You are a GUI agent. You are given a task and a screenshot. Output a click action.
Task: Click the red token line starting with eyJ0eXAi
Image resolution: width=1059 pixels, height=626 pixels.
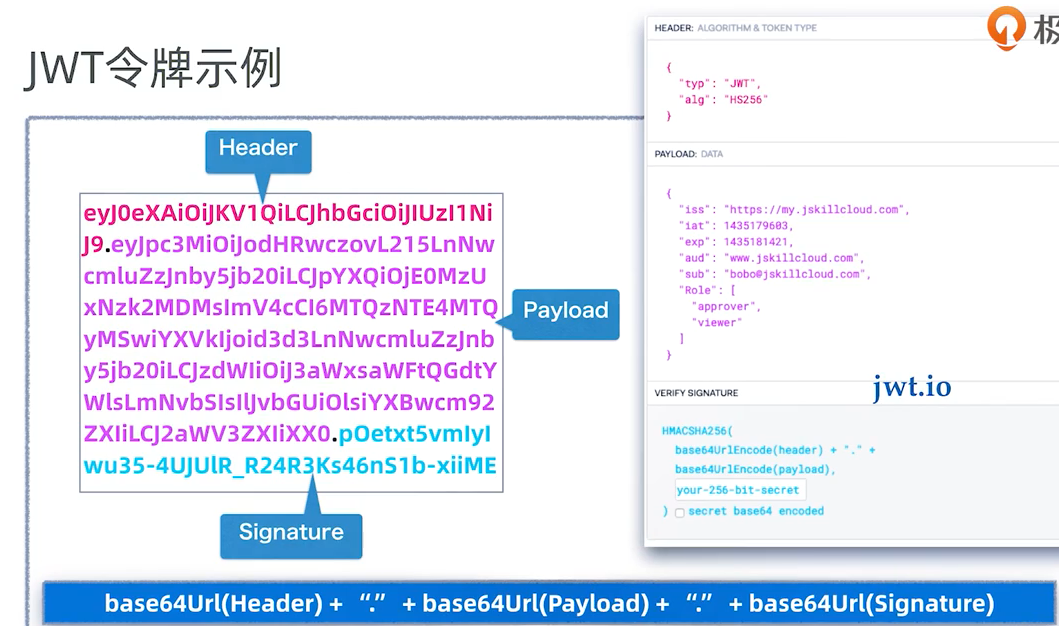(x=288, y=213)
